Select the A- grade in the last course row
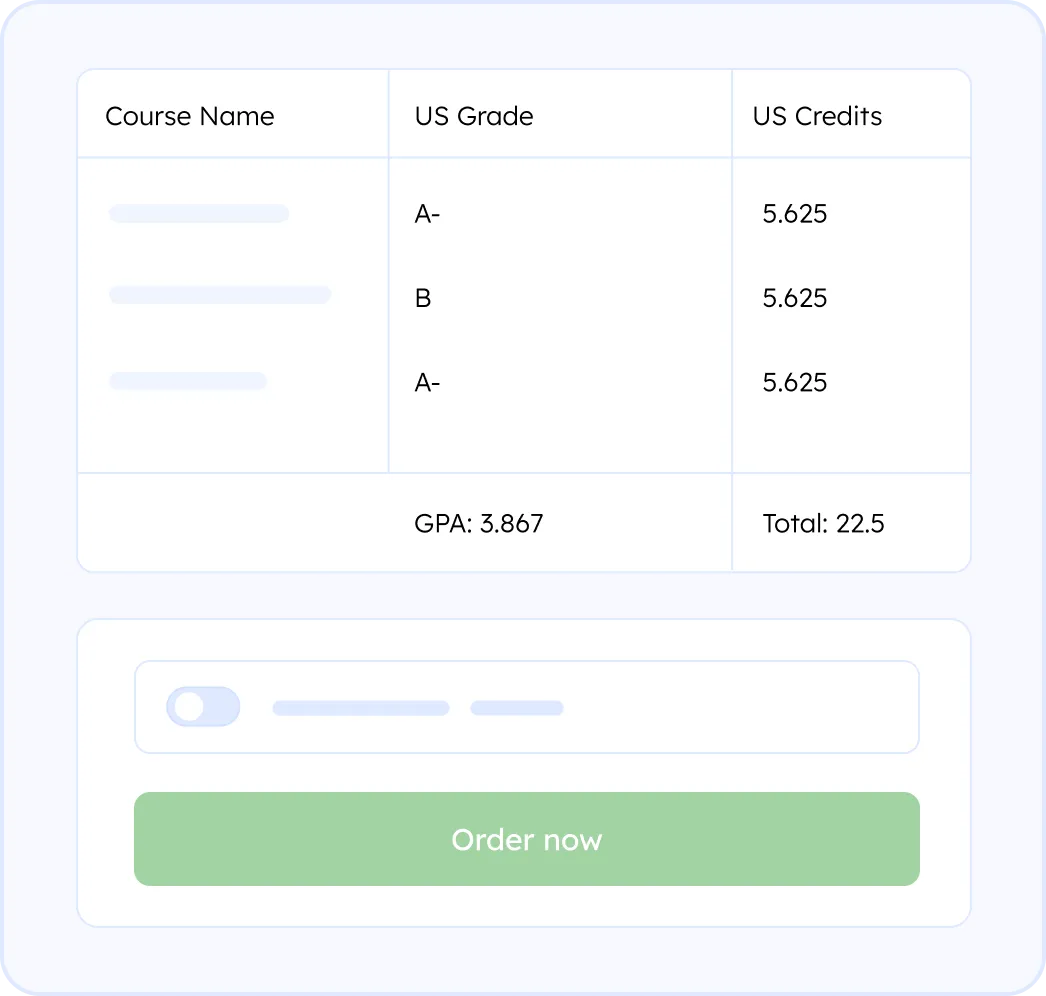 pyautogui.click(x=427, y=383)
